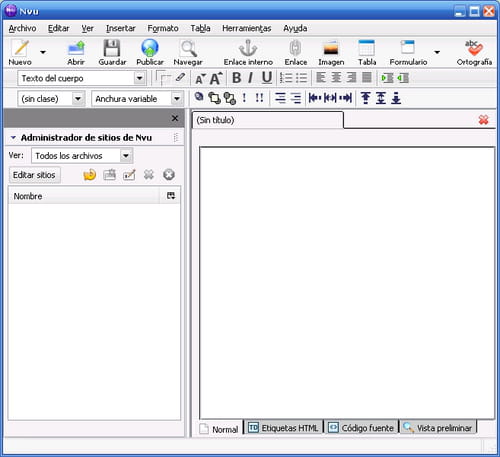Select the (Sin título) document tab
The image size is (500, 457).
[267, 120]
